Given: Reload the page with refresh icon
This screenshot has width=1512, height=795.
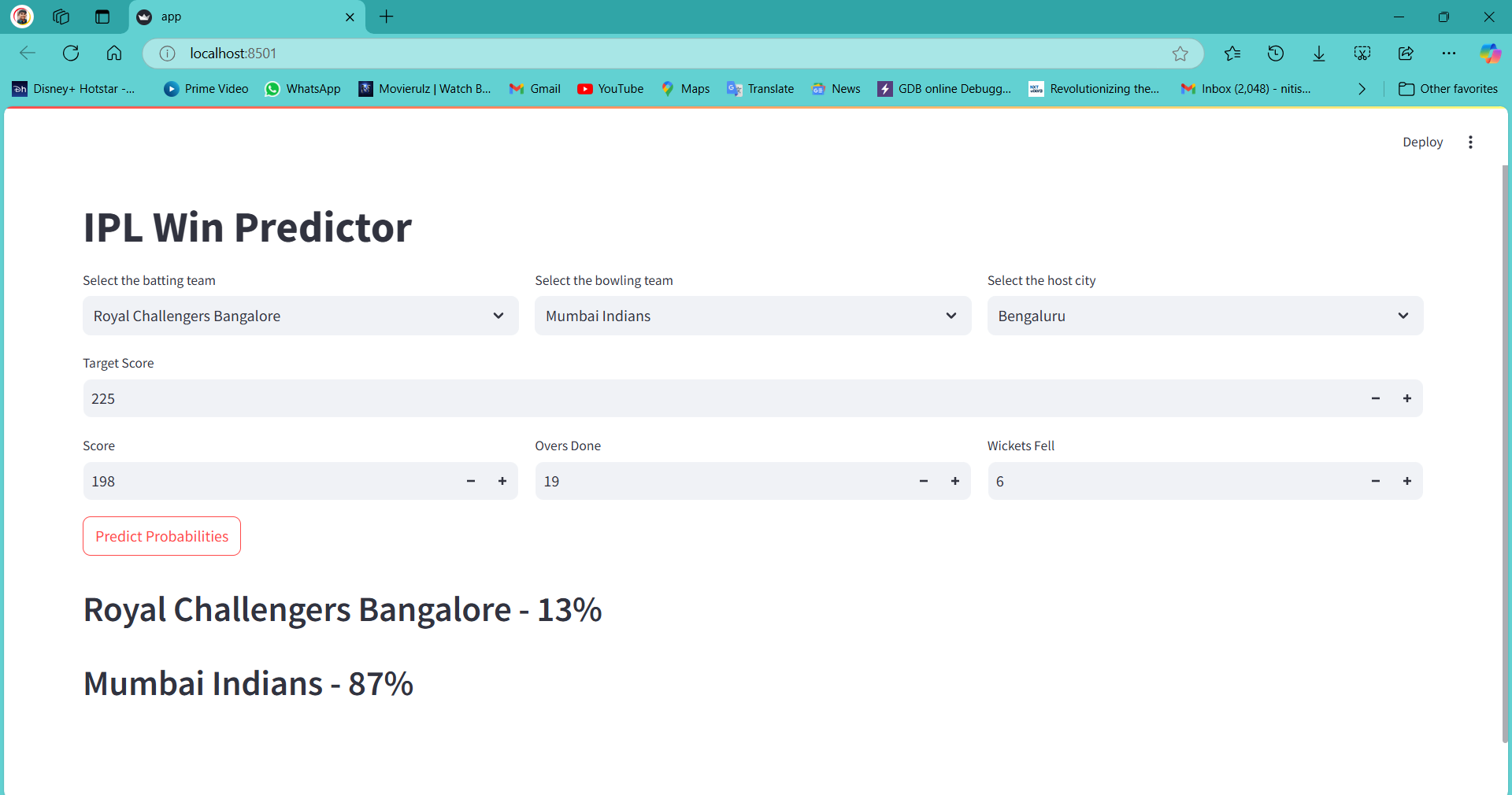Looking at the screenshot, I should click(x=71, y=53).
